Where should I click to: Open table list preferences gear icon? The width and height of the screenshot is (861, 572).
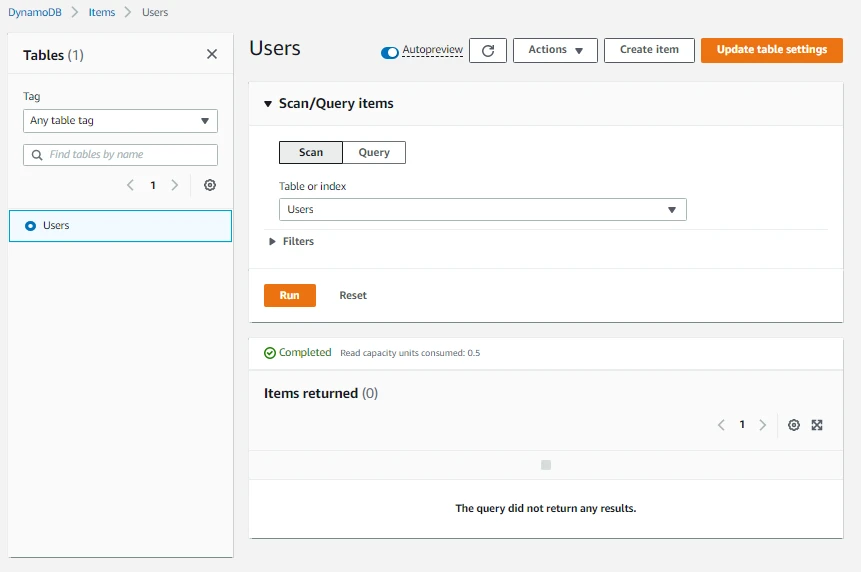click(210, 185)
